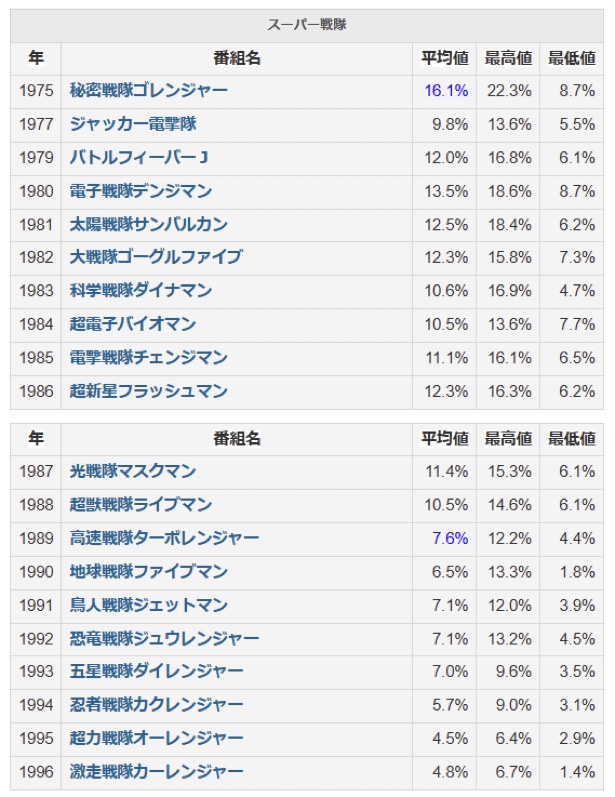Click the 科学戦隊ダイナマン link
This screenshot has width=615, height=797.
coord(141,291)
